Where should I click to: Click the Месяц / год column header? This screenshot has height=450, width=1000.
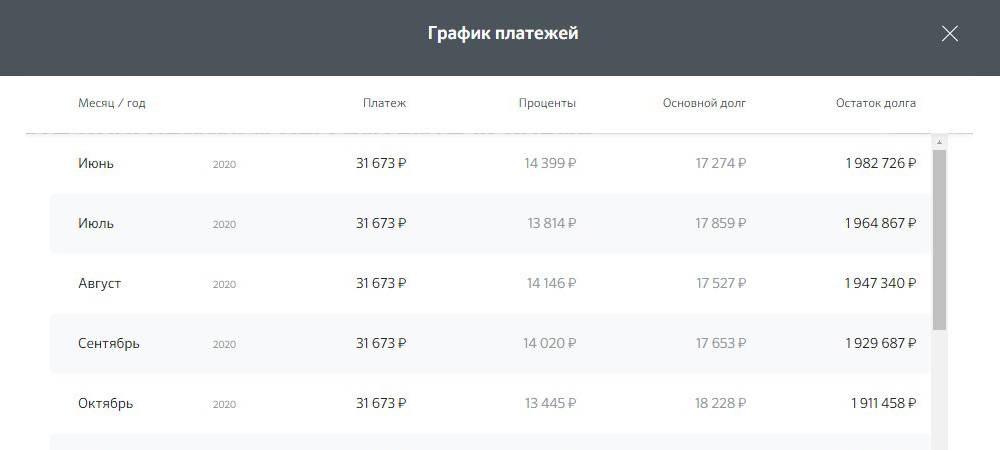[112, 103]
